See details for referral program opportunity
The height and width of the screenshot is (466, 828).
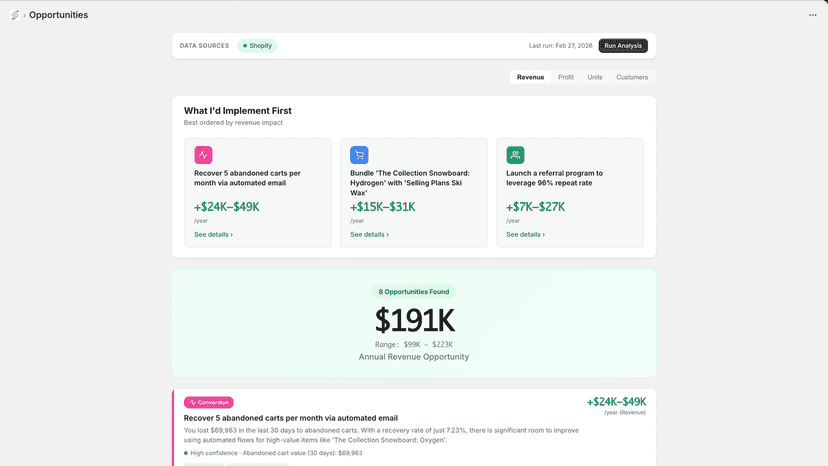(525, 235)
